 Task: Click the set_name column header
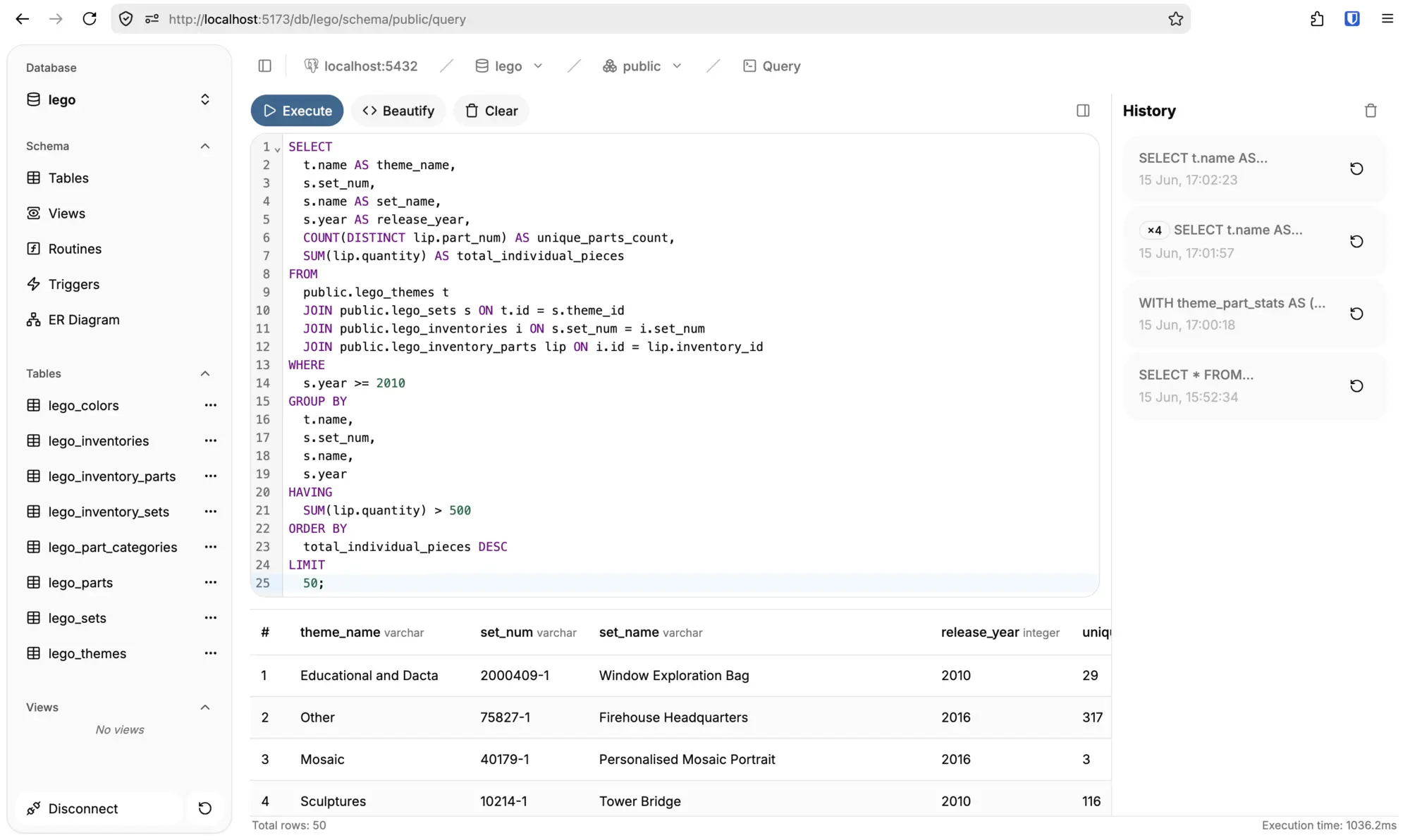(x=651, y=633)
